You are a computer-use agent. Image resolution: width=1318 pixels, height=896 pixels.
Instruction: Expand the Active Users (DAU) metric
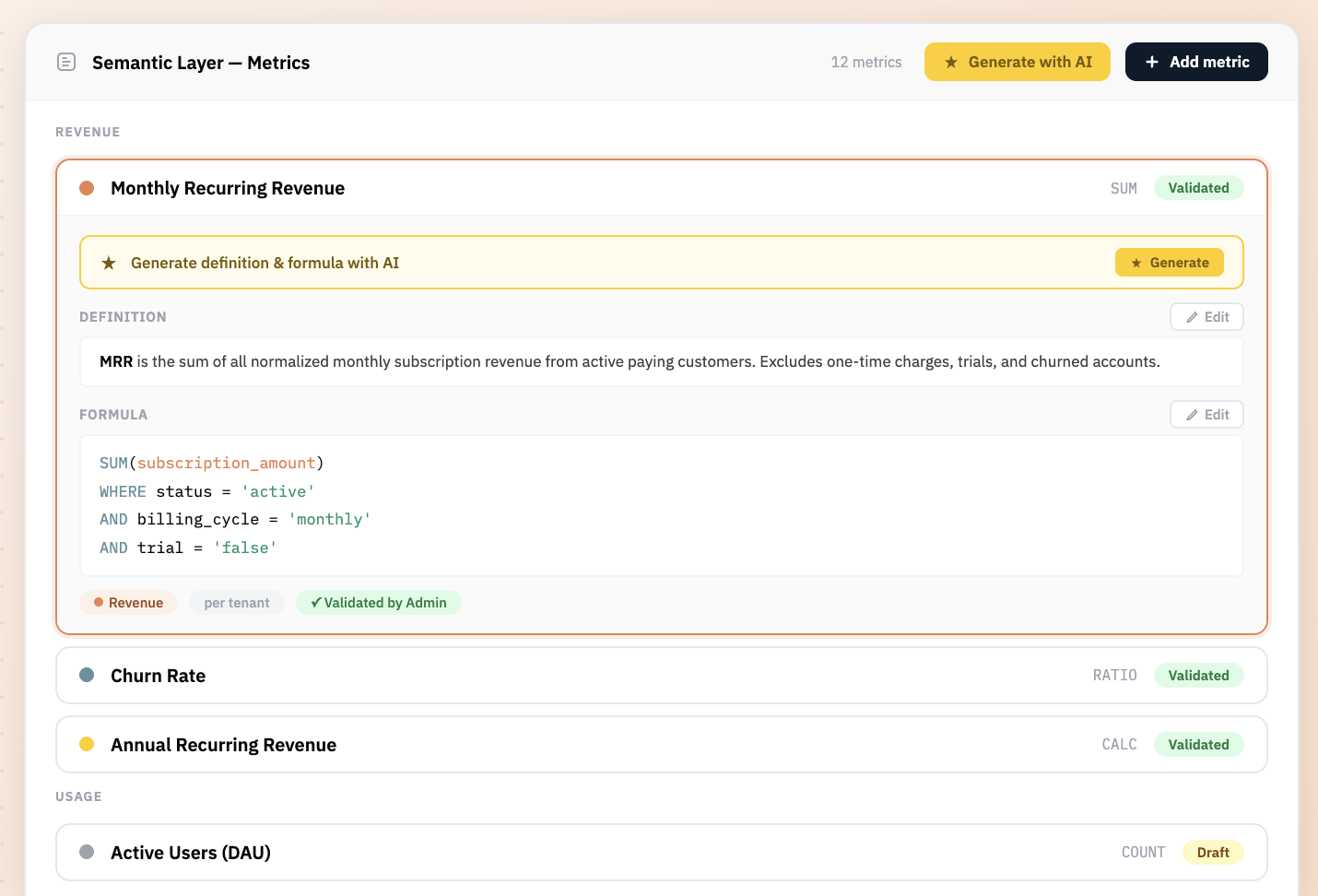click(x=662, y=853)
